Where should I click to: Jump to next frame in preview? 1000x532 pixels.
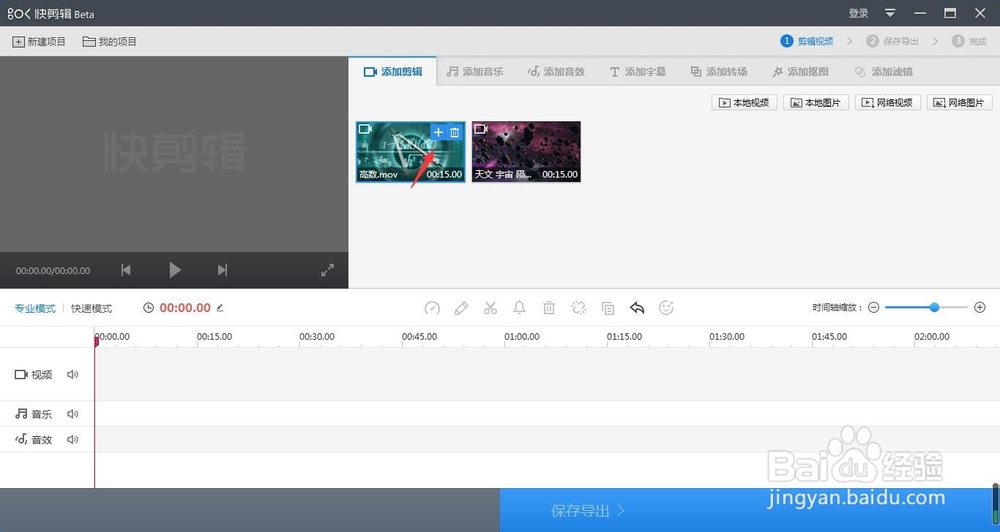(x=222, y=270)
